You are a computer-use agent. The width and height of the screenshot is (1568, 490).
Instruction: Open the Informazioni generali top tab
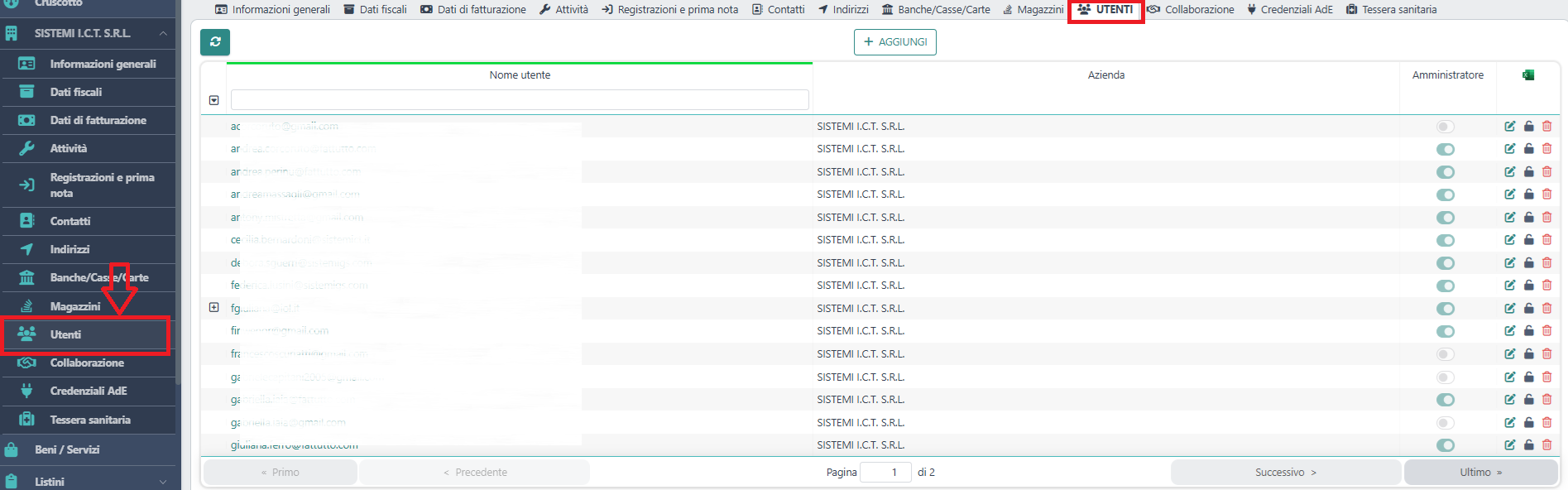[272, 10]
